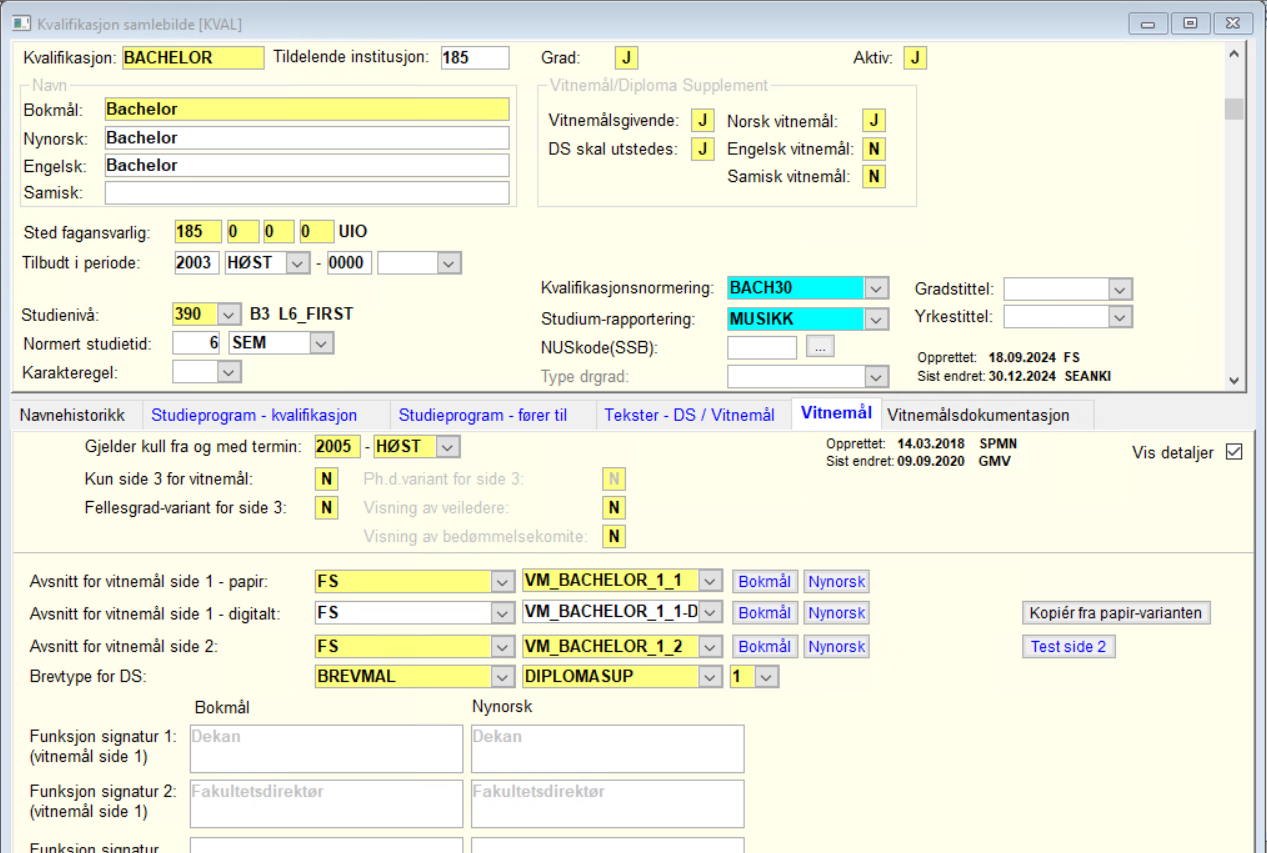Switch to Tekster - DS / Vitnemål tab
Viewport: 1267px width, 853px height.
(689, 415)
